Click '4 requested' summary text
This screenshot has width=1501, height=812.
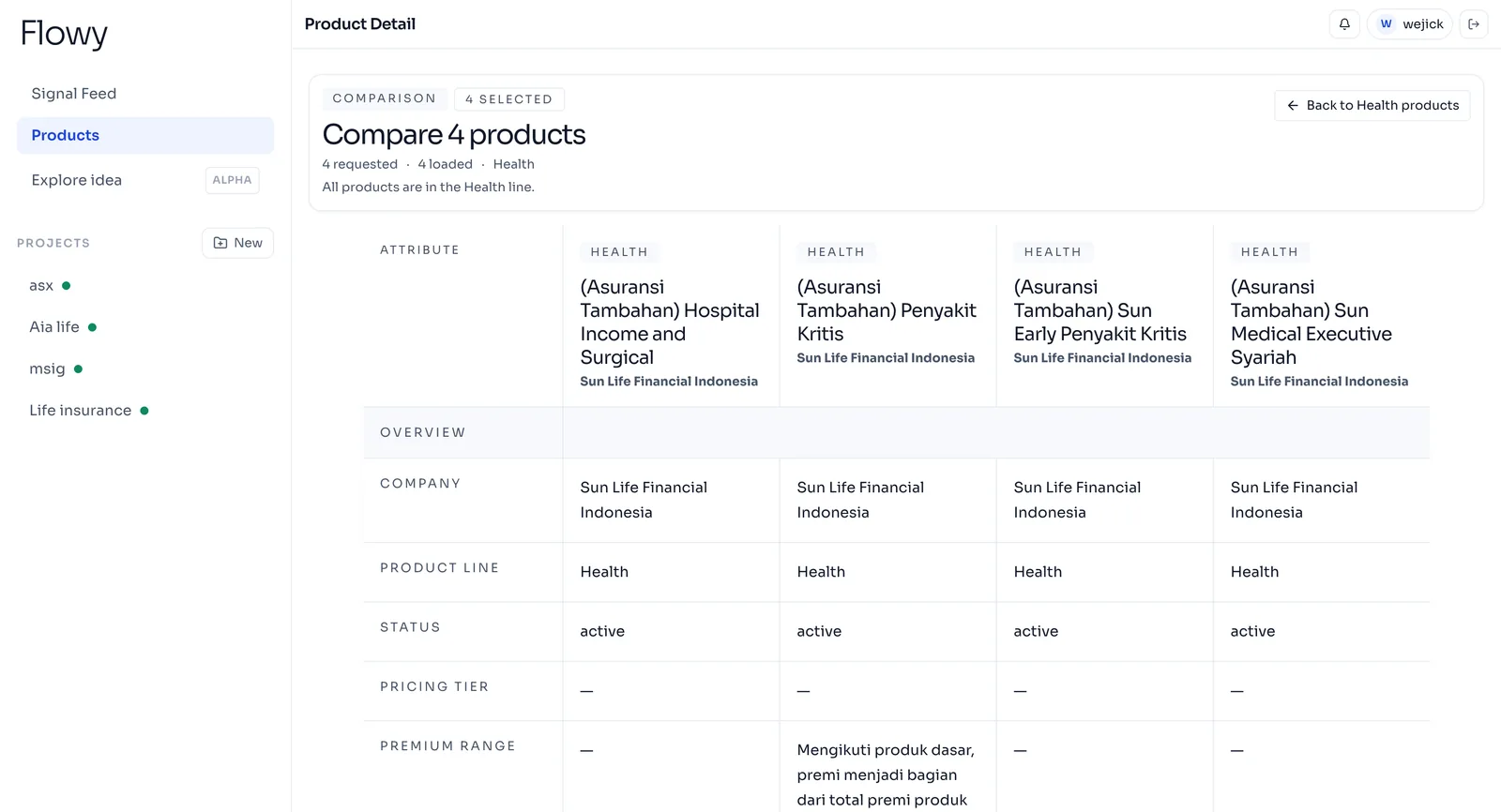(x=360, y=164)
